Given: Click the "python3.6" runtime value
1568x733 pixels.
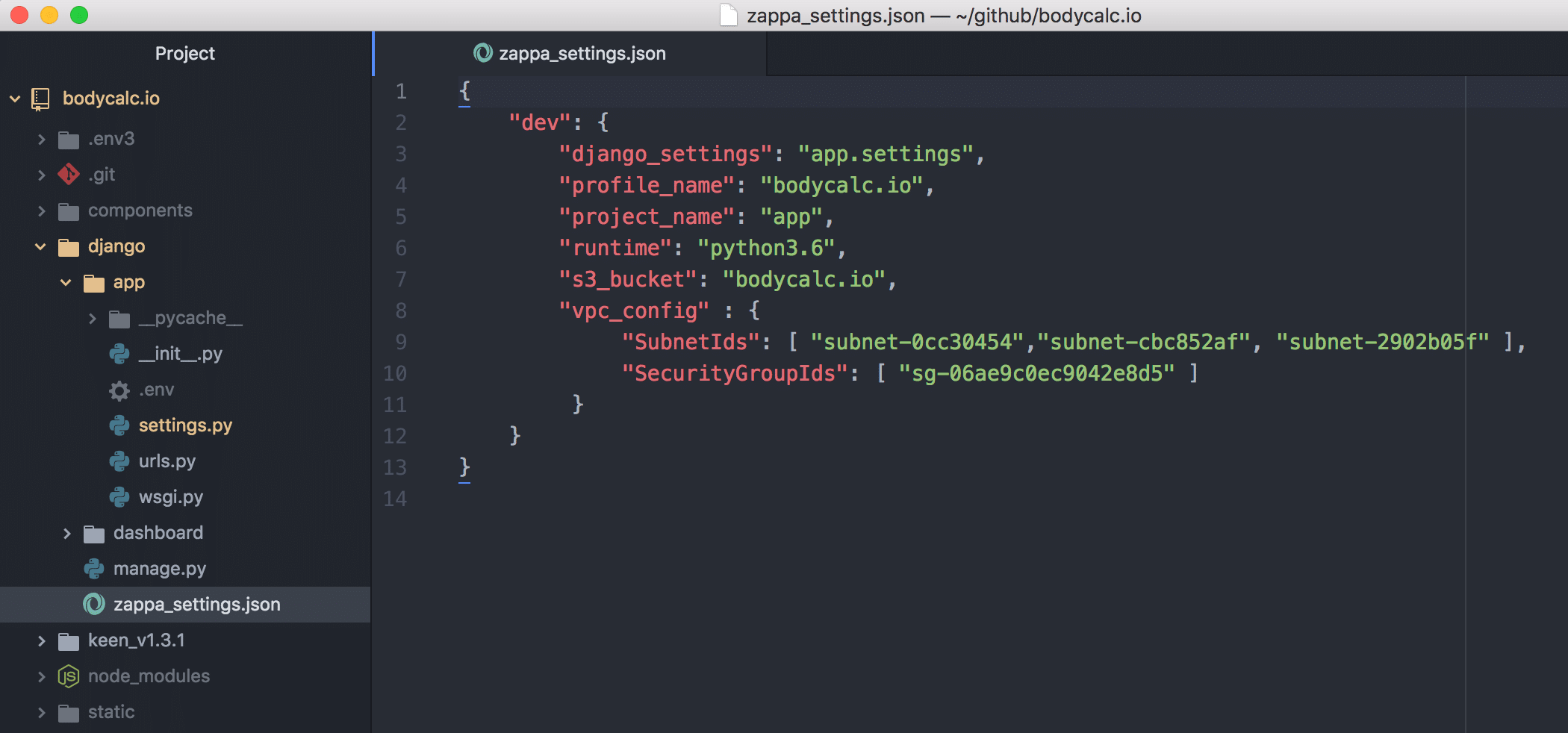Looking at the screenshot, I should (x=767, y=248).
